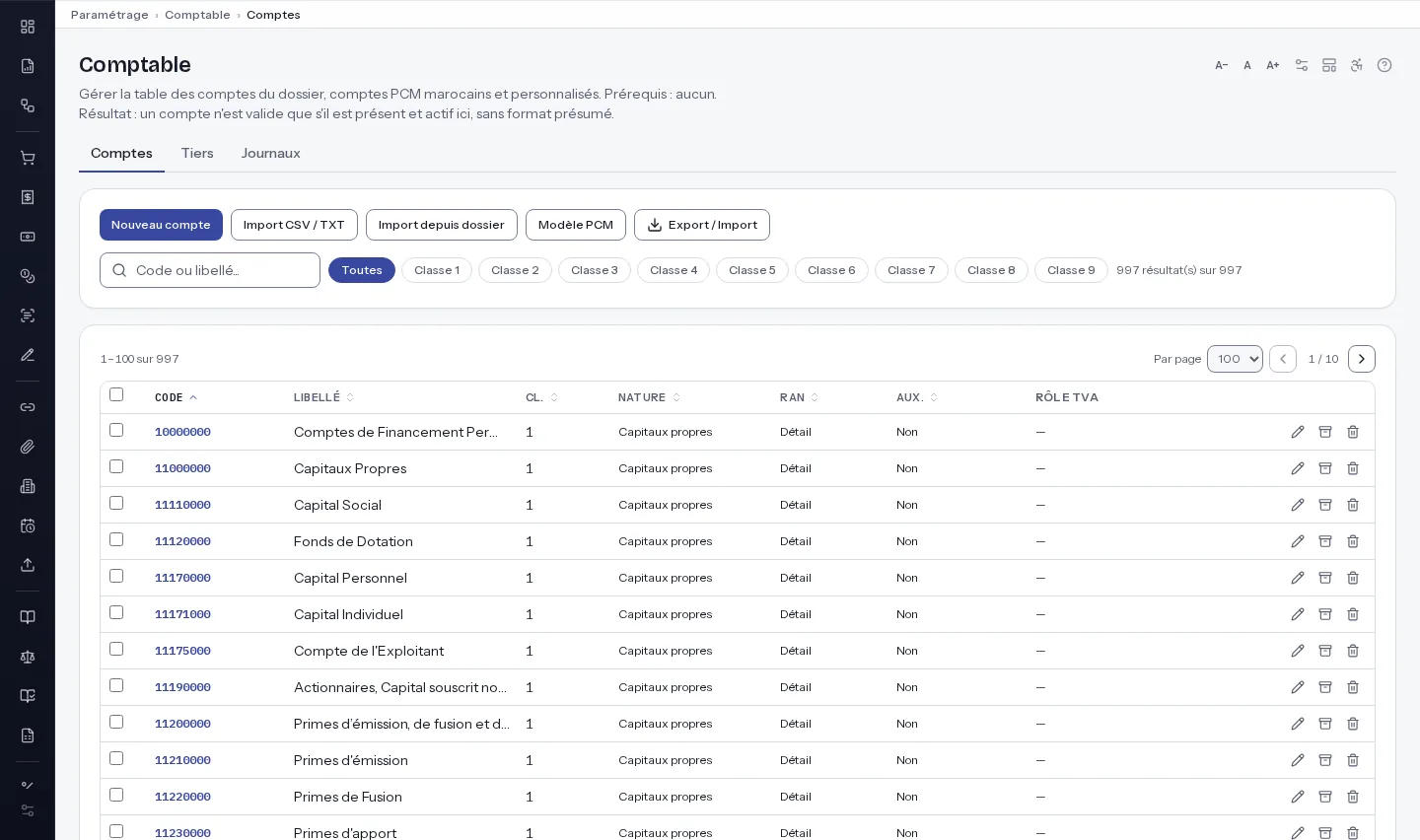The image size is (1420, 840).
Task: Sort table by RAN column
Action: tap(799, 397)
